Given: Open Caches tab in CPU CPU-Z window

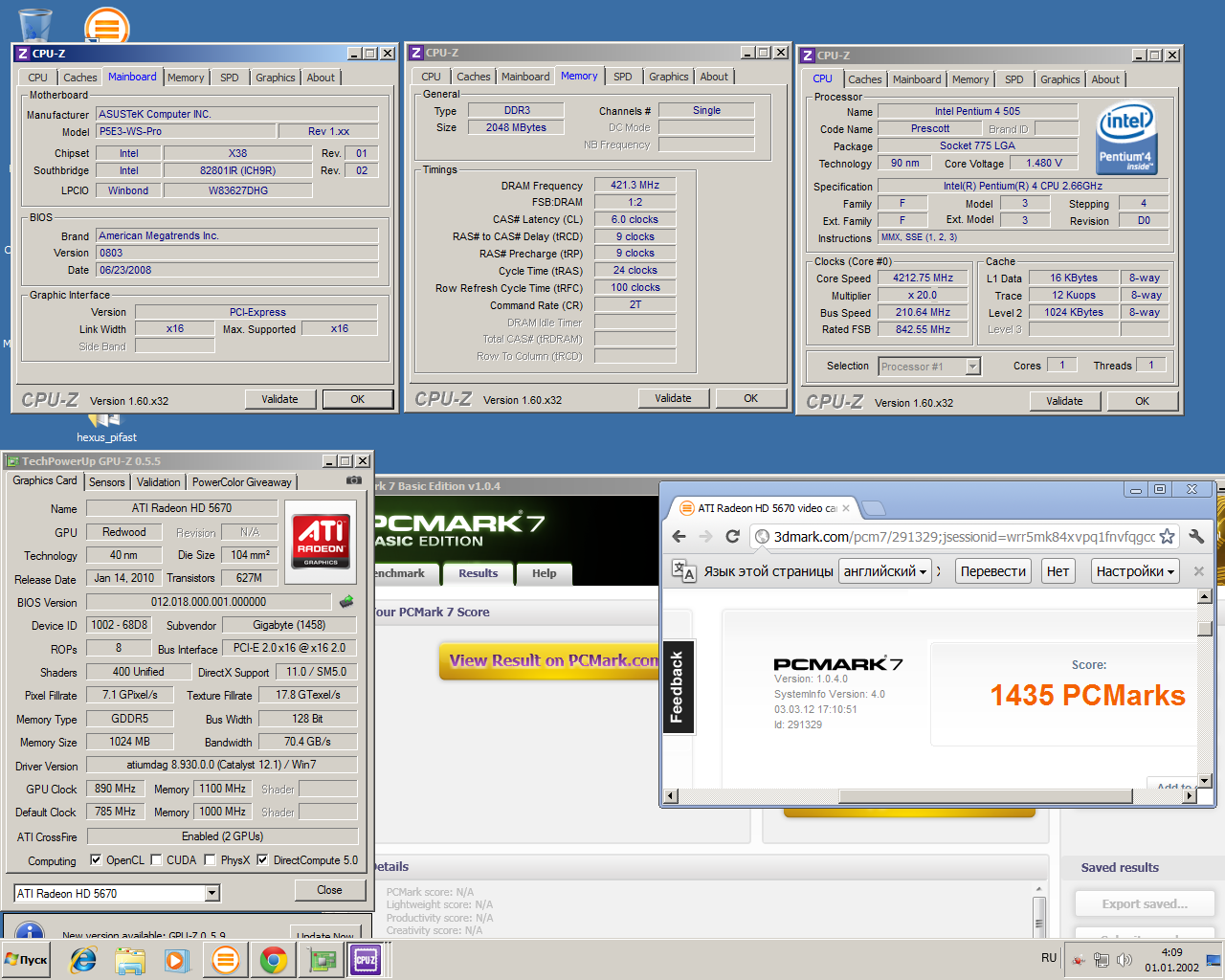Looking at the screenshot, I should (865, 79).
